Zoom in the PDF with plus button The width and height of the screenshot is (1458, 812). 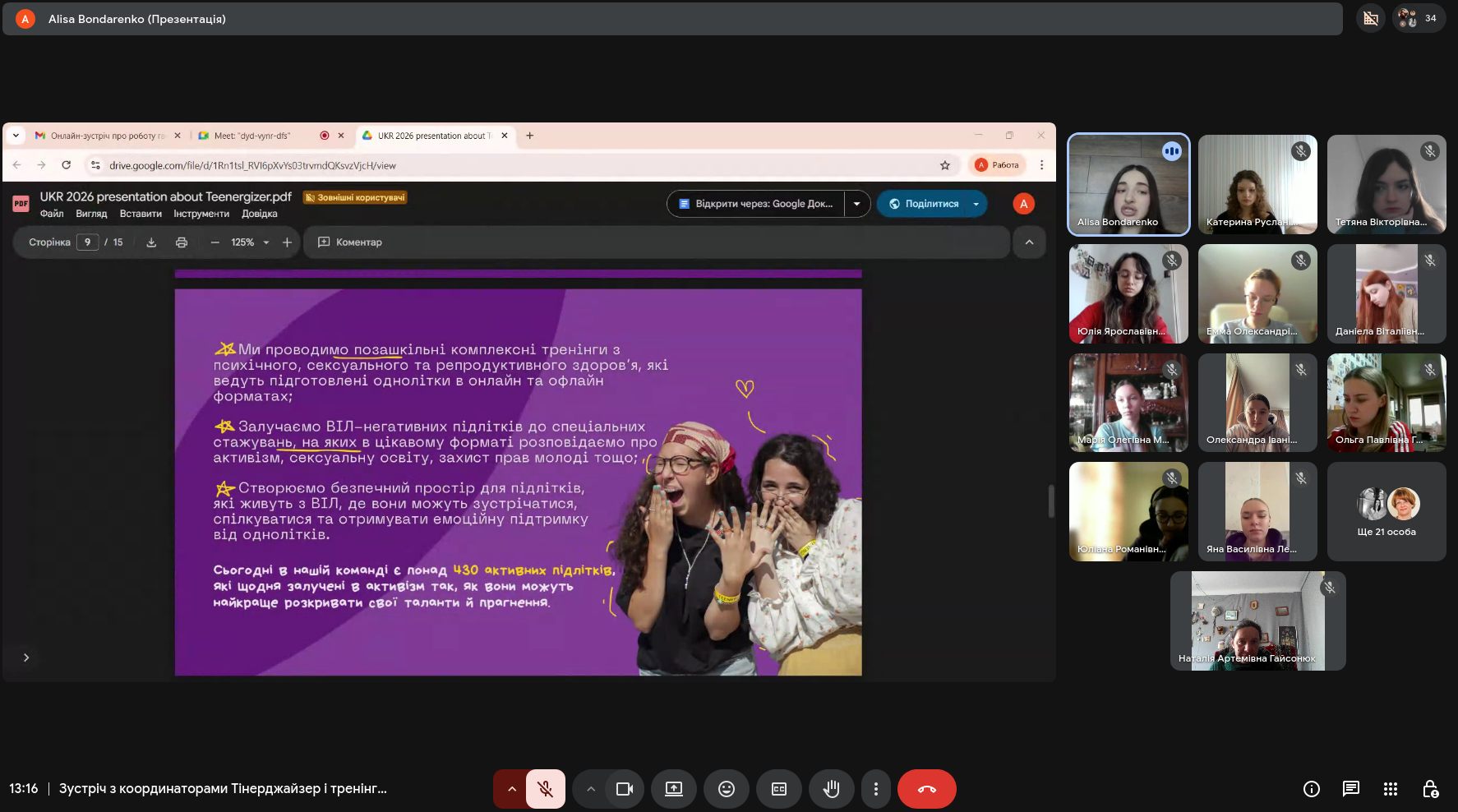[x=287, y=242]
